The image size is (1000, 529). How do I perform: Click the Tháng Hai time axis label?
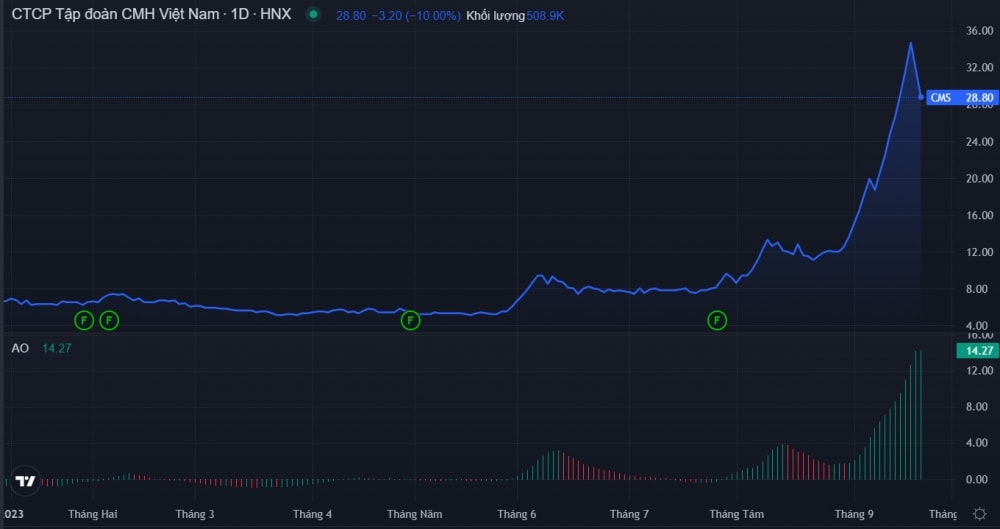(92, 514)
